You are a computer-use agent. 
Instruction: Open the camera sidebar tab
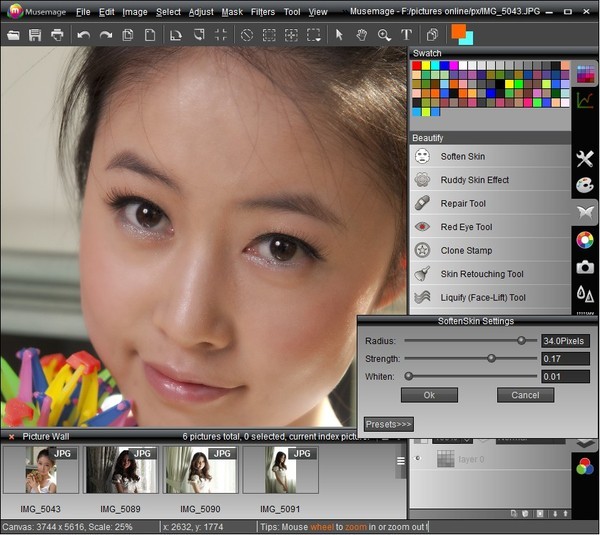point(585,267)
